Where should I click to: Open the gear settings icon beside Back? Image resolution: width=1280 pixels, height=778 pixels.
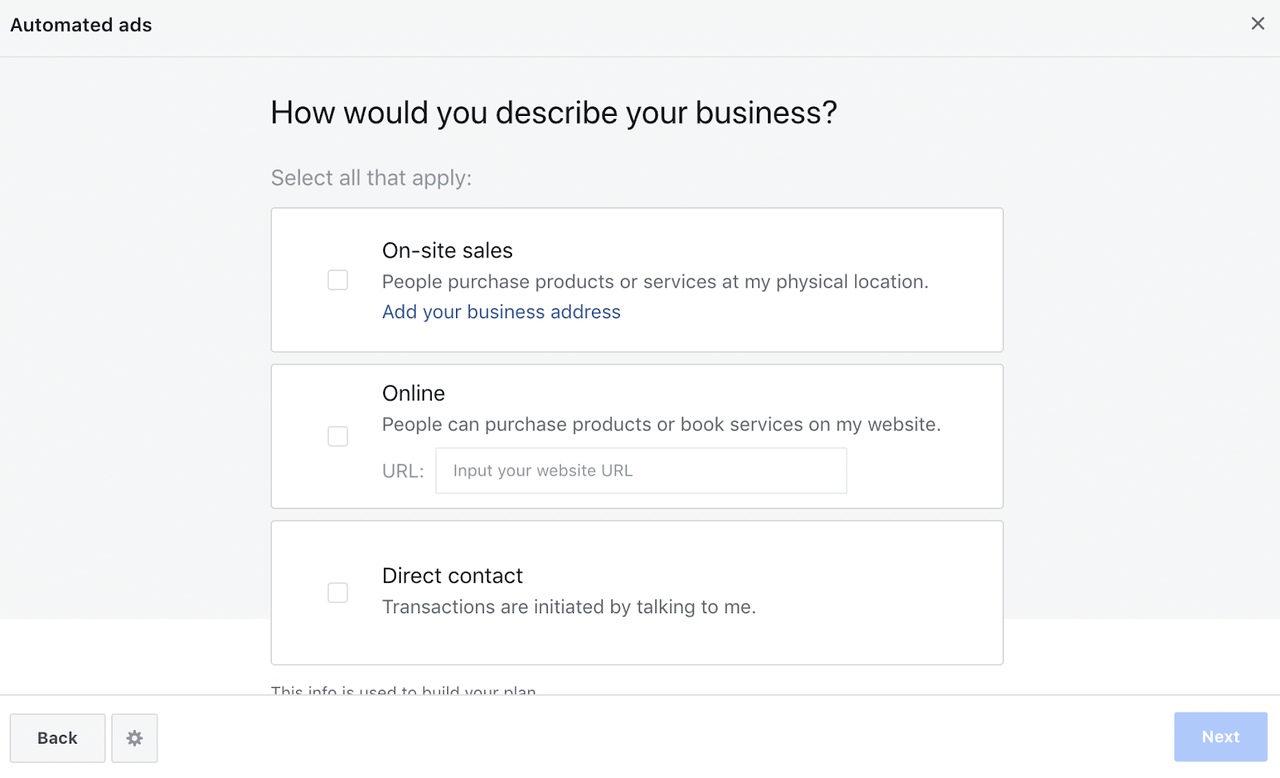point(134,738)
